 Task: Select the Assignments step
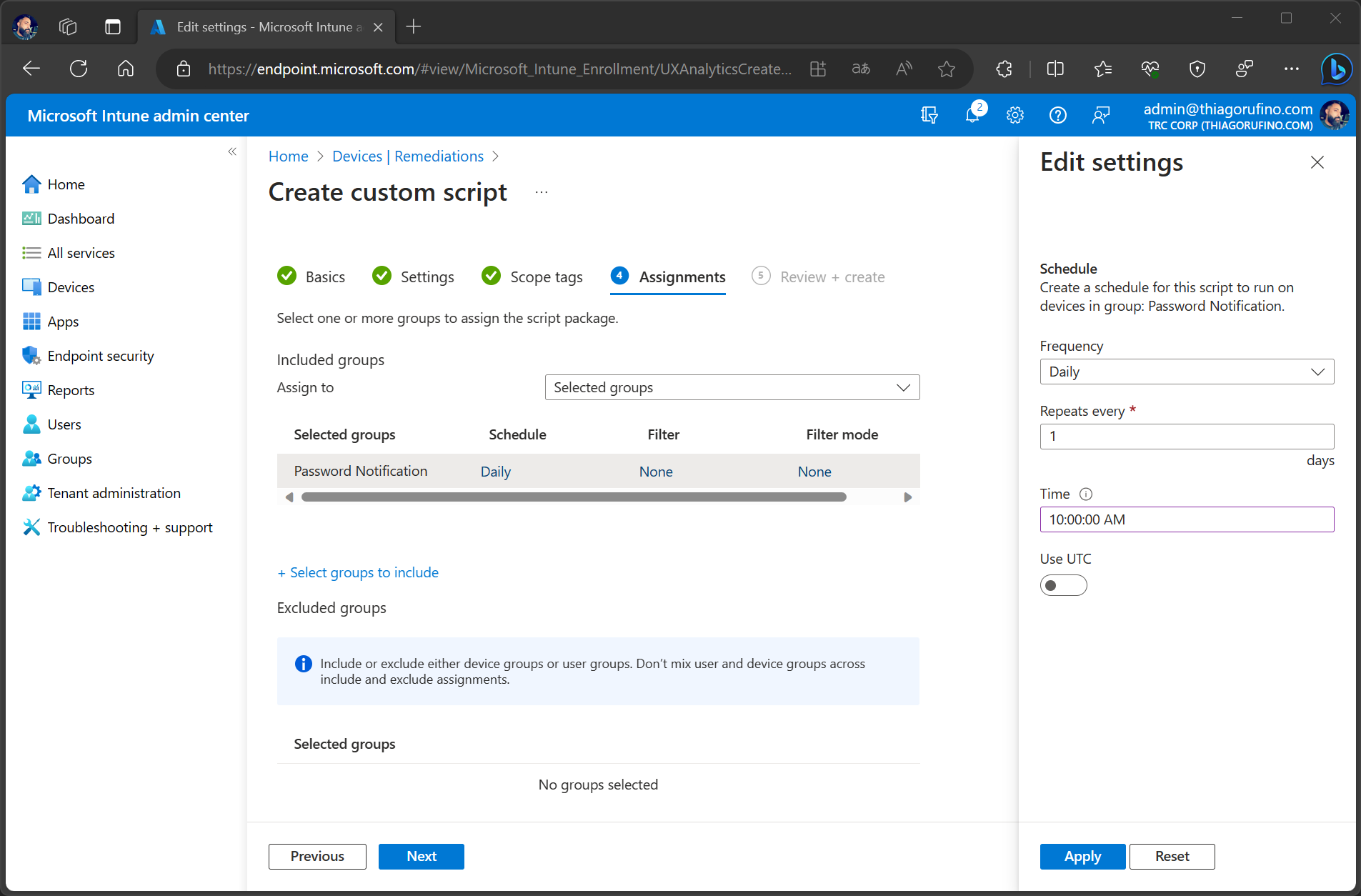668,277
